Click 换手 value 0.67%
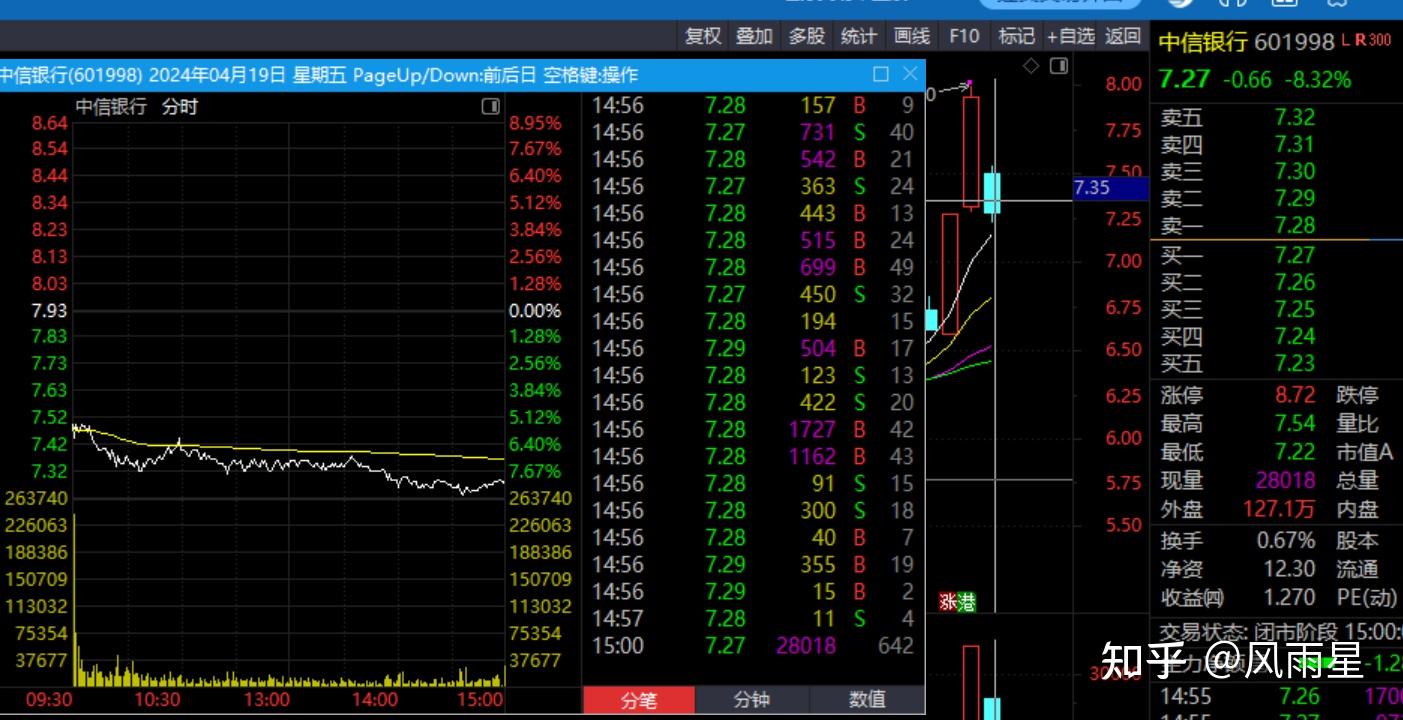Image resolution: width=1403 pixels, height=720 pixels. click(x=1286, y=541)
